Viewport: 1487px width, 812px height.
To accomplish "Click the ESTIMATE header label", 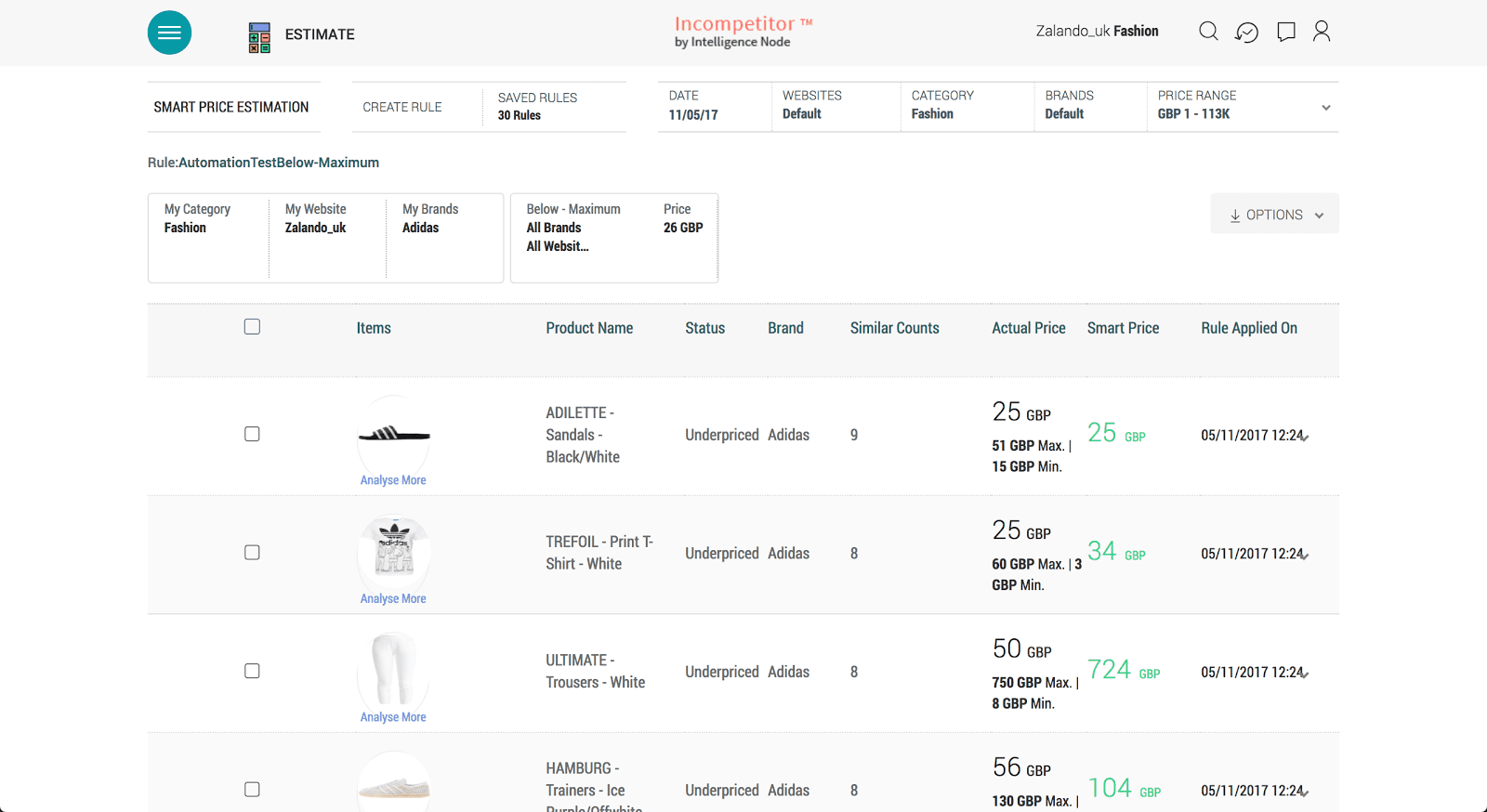I will tap(320, 34).
